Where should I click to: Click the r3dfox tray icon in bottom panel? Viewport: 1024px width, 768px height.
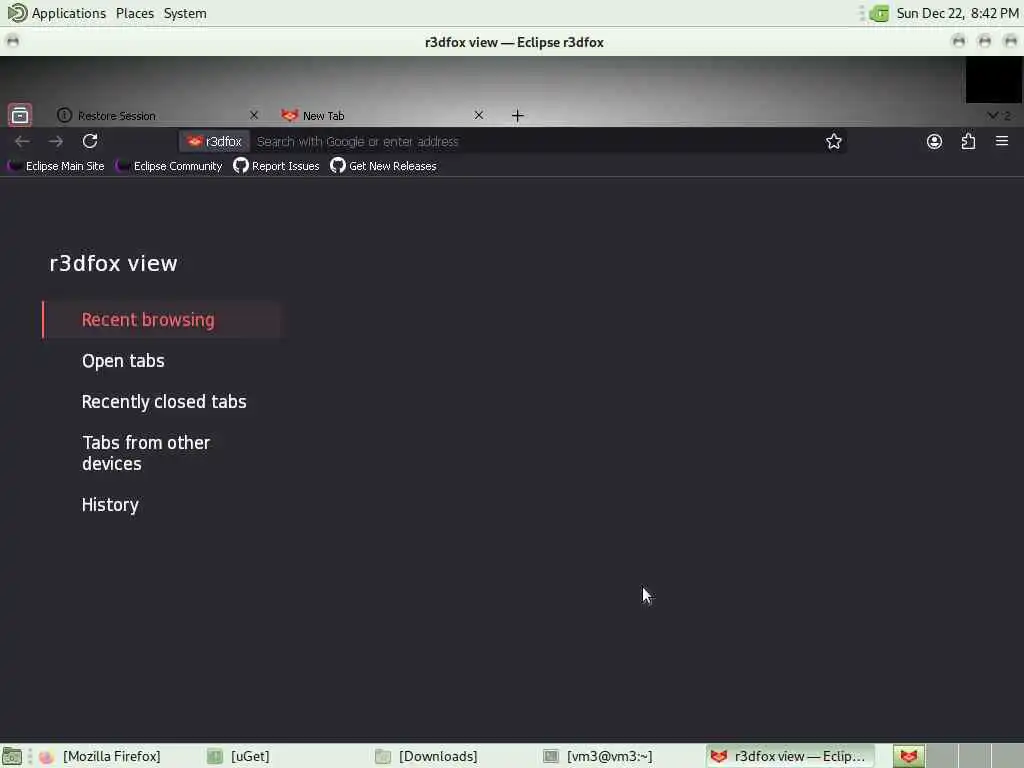click(908, 756)
